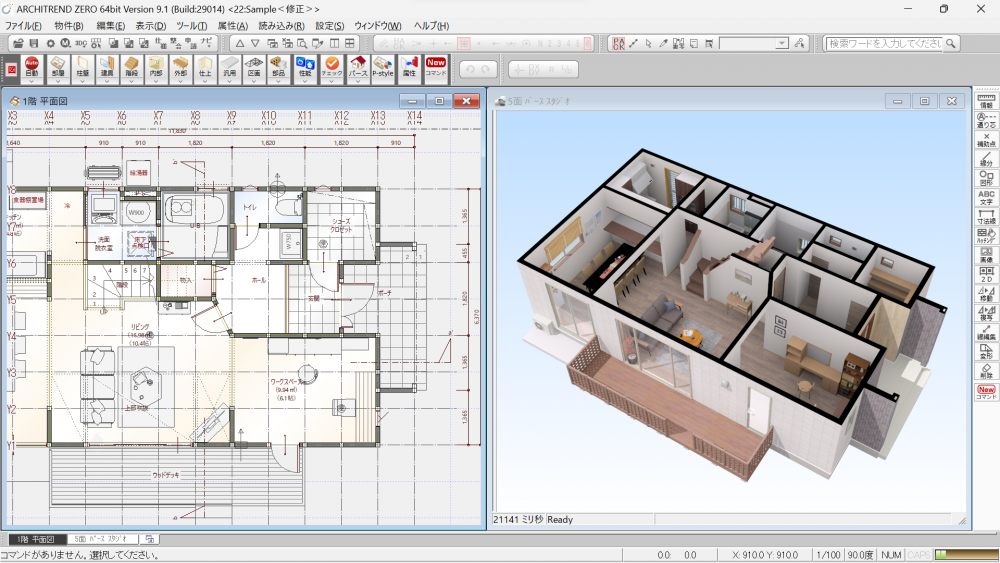Switch to the 1階 平面図 tab
The image size is (1000, 563).
click(36, 540)
